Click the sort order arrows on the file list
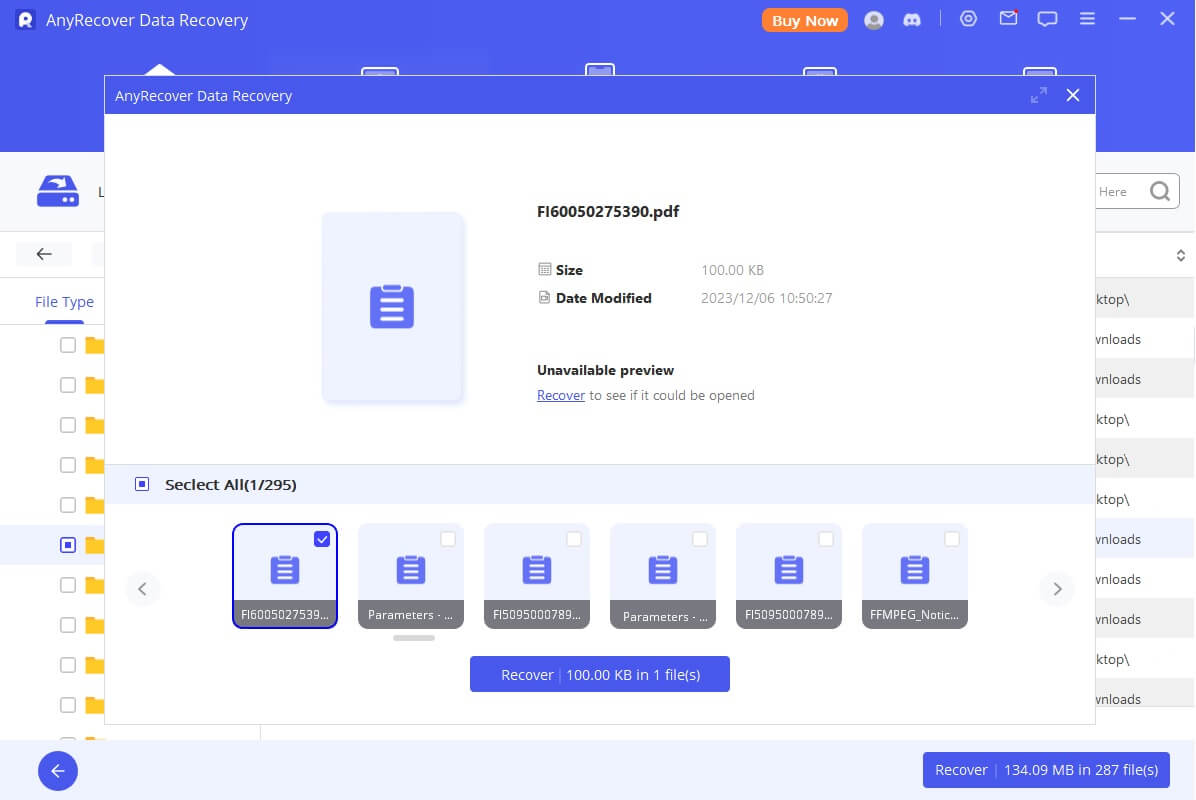Image resolution: width=1196 pixels, height=800 pixels. pyautogui.click(x=1180, y=254)
